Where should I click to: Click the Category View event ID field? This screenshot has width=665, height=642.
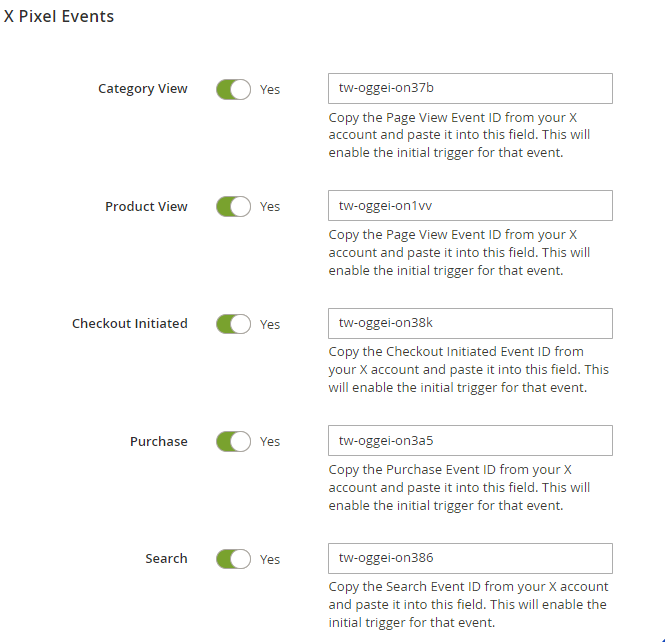tap(470, 88)
